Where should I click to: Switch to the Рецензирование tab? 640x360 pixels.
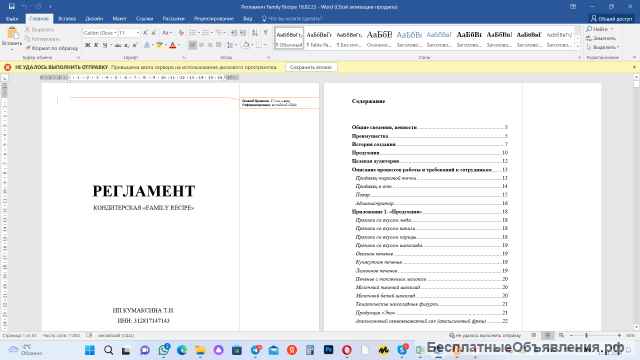pyautogui.click(x=213, y=19)
